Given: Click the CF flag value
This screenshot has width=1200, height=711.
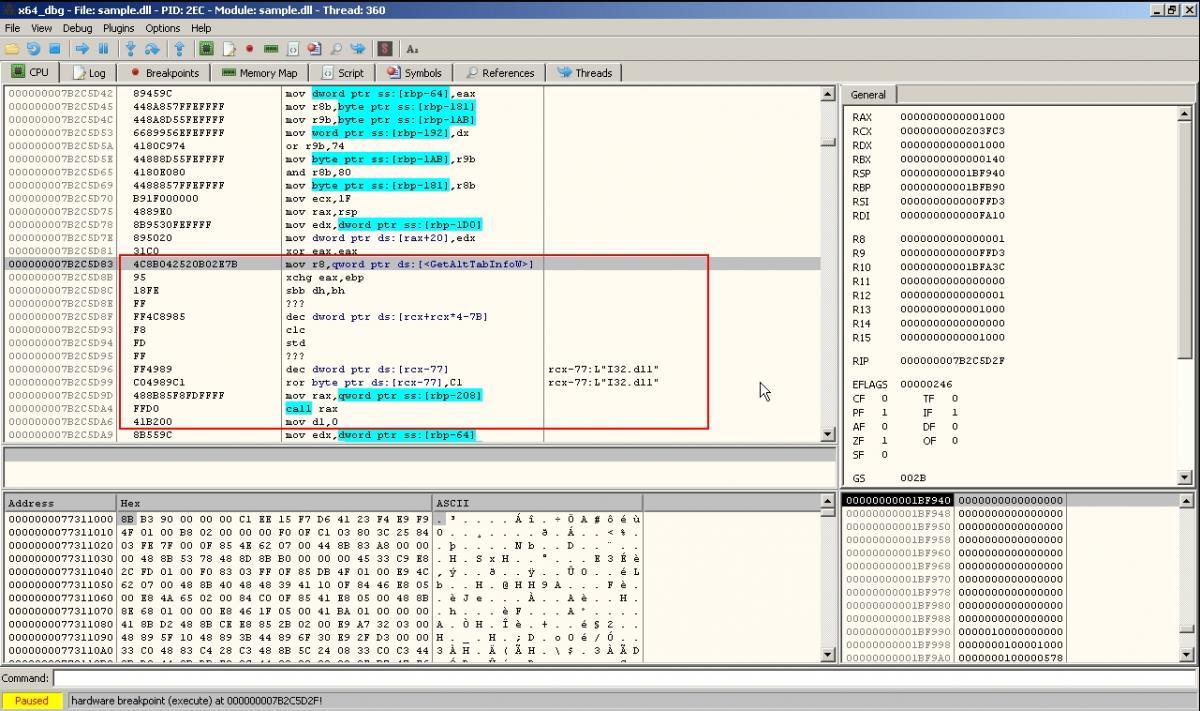Looking at the screenshot, I should [884, 398].
